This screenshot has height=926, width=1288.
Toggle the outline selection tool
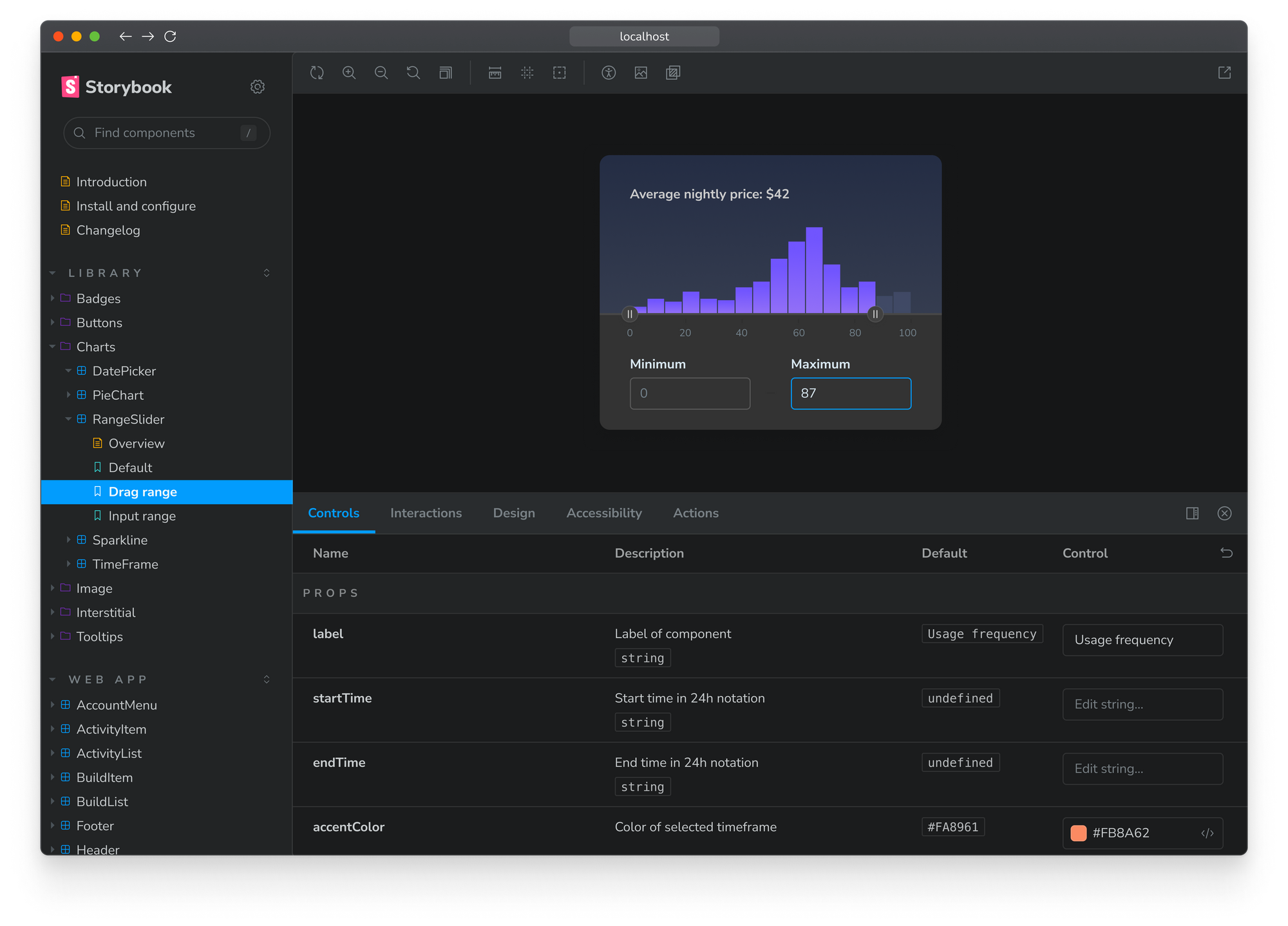coord(559,73)
